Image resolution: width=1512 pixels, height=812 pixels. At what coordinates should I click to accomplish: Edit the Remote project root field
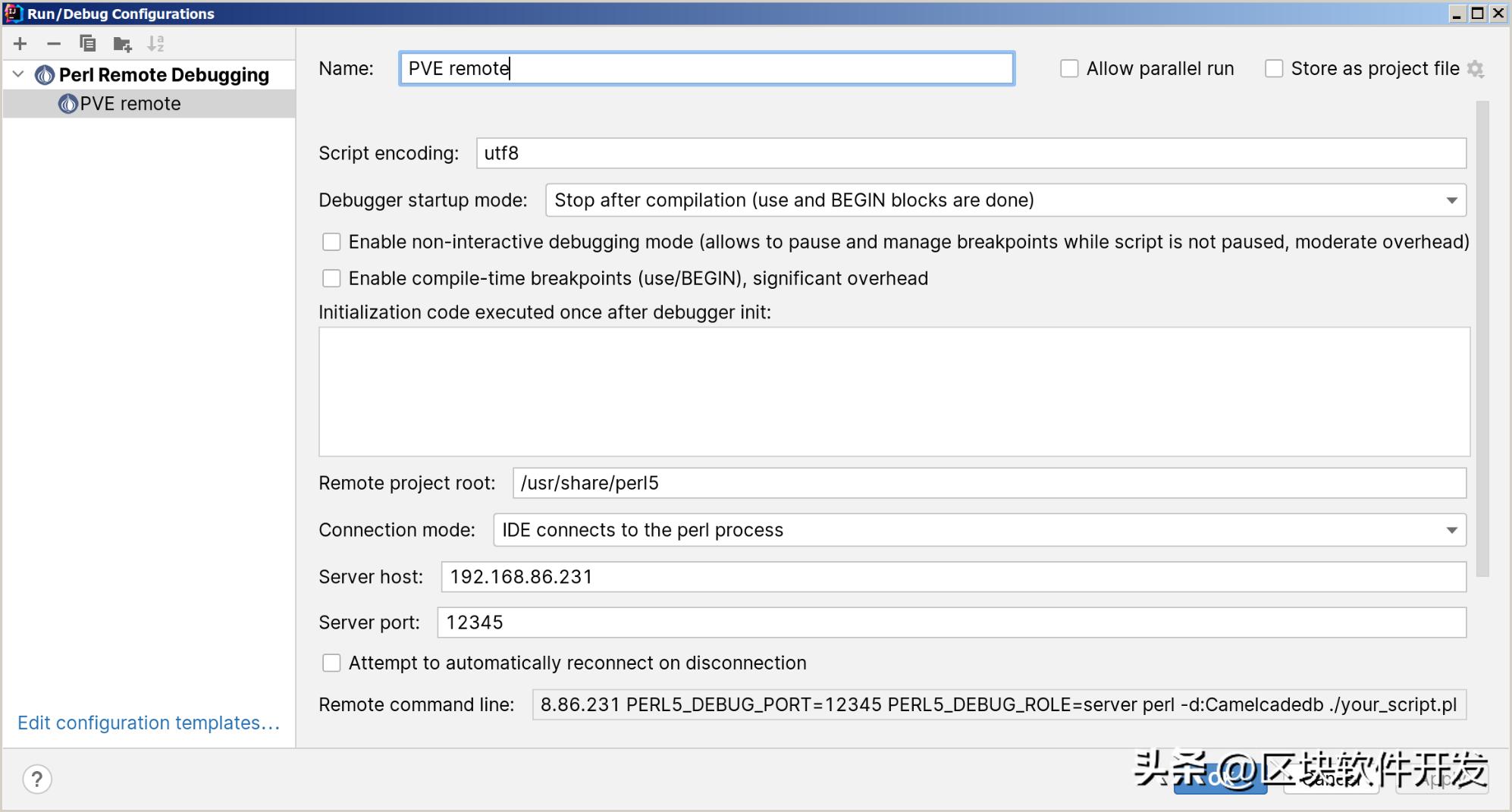tap(990, 483)
